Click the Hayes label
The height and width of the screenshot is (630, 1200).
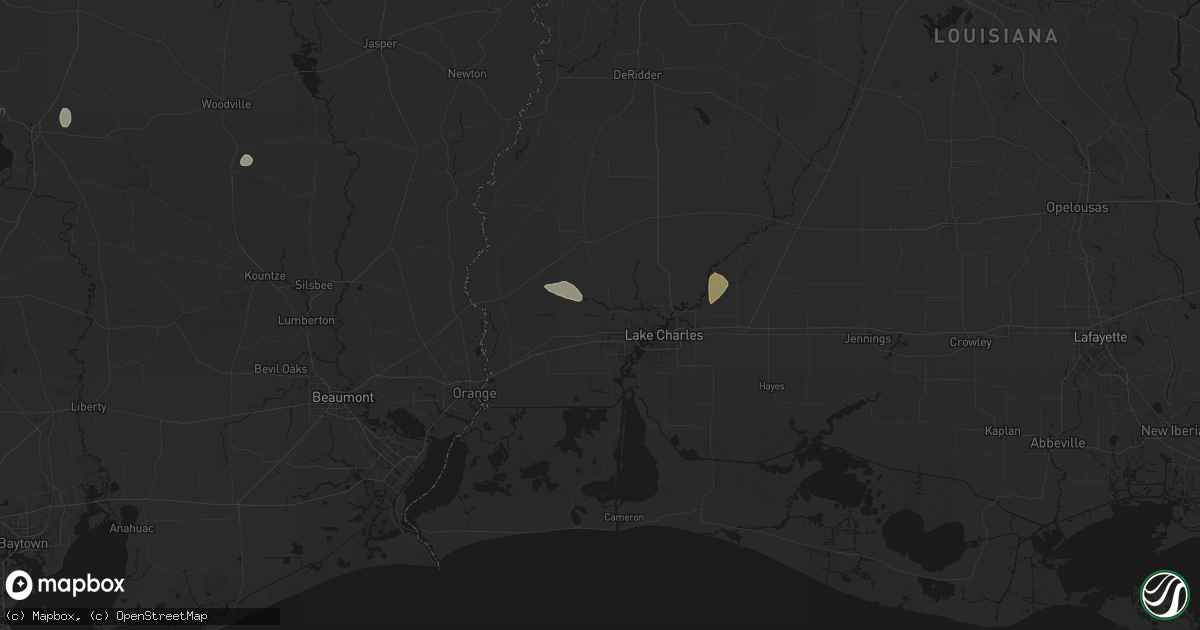[x=771, y=386]
